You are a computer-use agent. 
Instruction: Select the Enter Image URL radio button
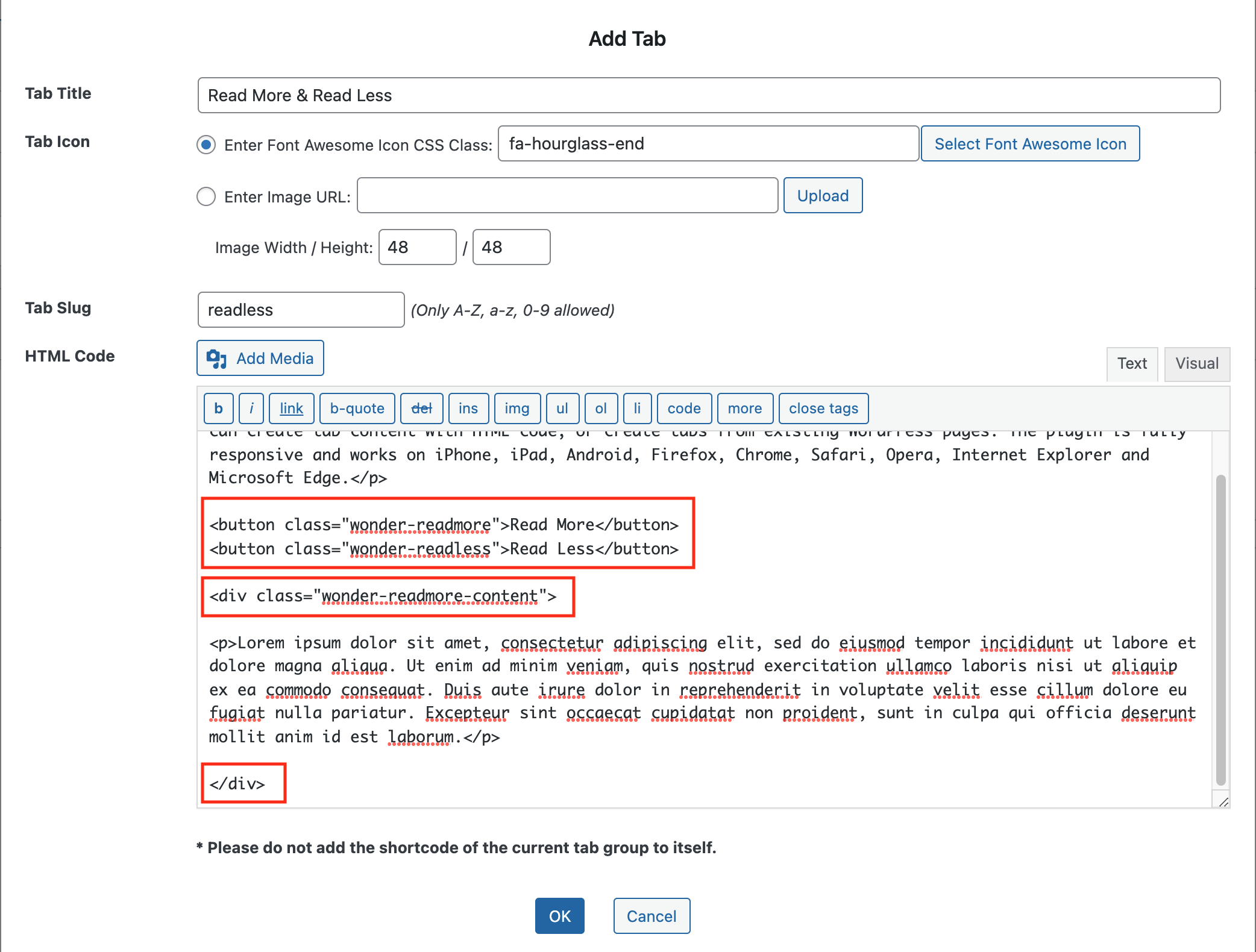(x=206, y=196)
